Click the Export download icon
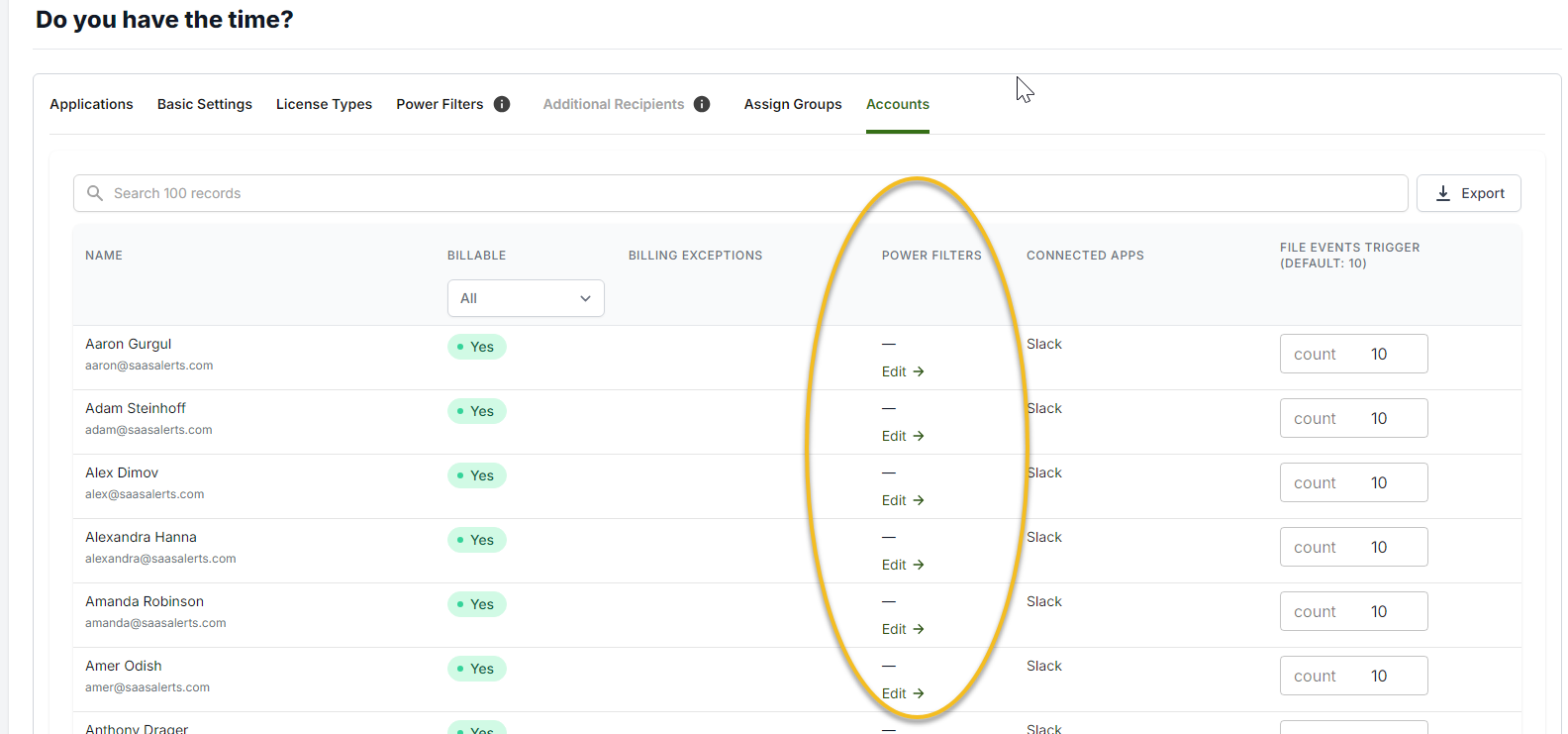Image resolution: width=1568 pixels, height=734 pixels. click(x=1443, y=193)
